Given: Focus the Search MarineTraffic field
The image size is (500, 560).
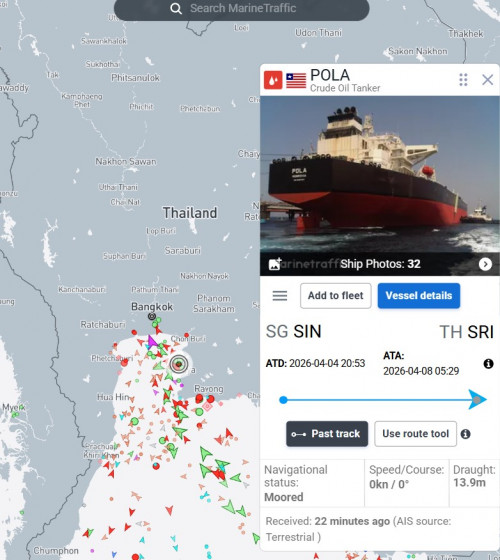Looking at the screenshot, I should coord(241,9).
